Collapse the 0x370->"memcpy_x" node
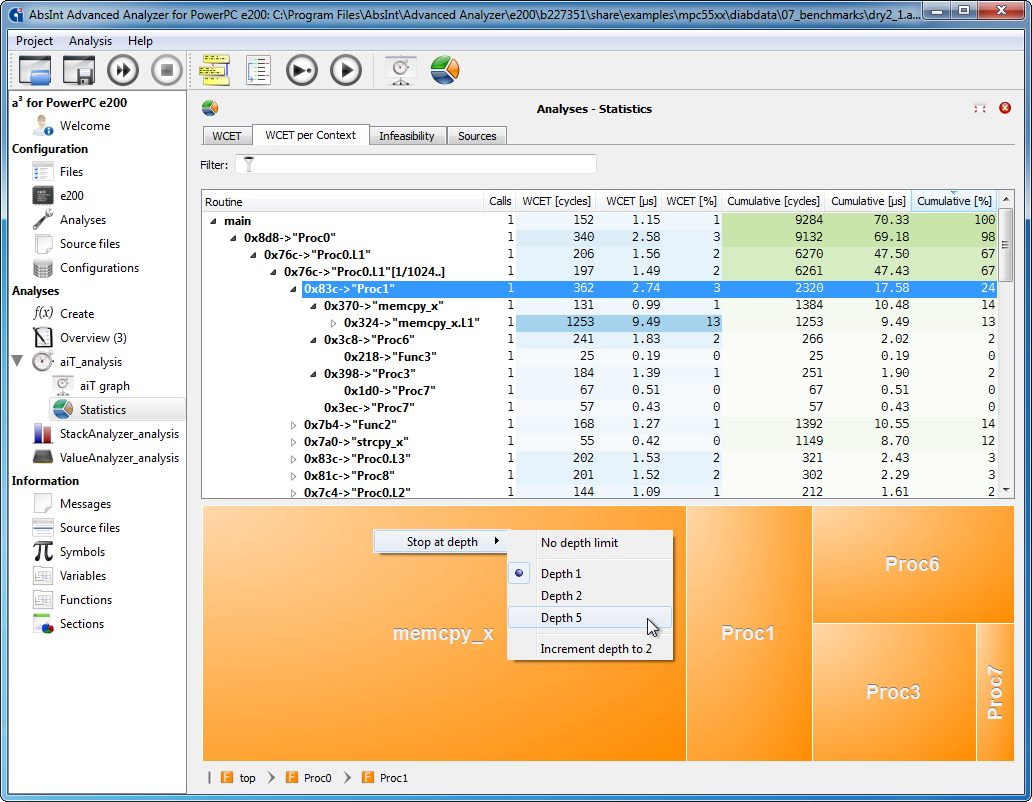Image resolution: width=1032 pixels, height=802 pixels. 313,306
